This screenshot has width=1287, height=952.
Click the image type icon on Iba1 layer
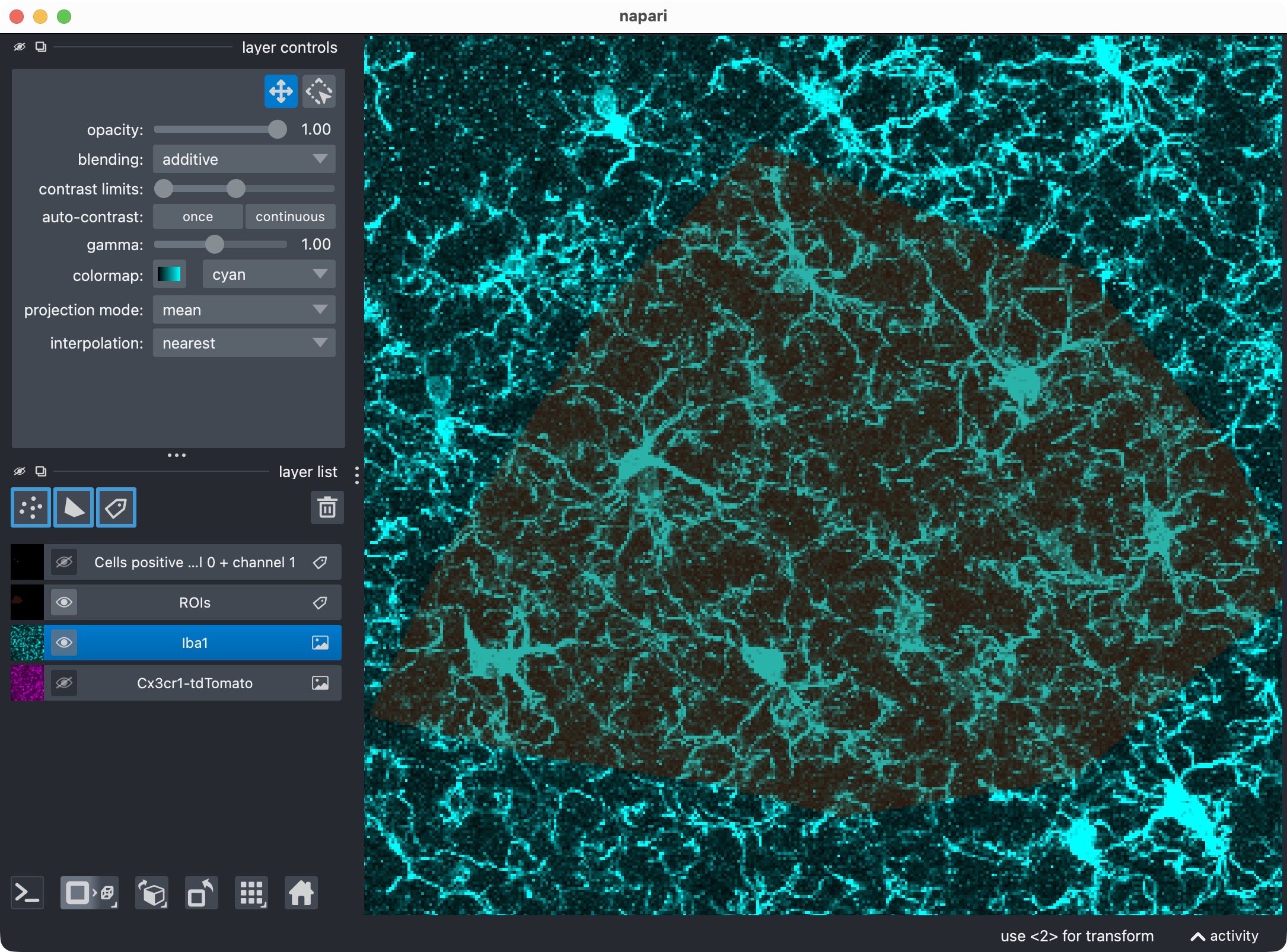(x=320, y=643)
